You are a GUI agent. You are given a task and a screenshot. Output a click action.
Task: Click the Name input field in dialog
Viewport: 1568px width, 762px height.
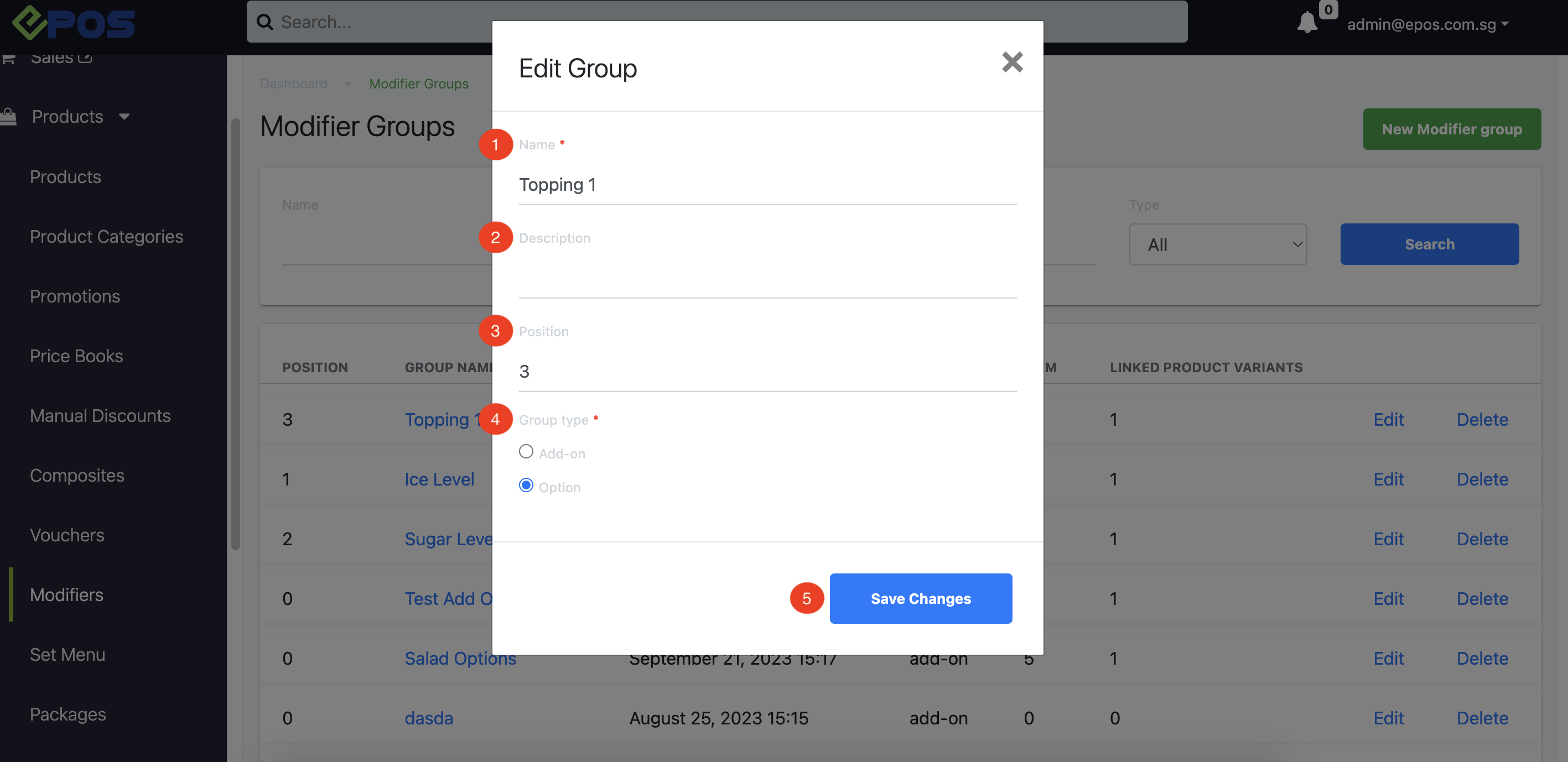tap(767, 185)
